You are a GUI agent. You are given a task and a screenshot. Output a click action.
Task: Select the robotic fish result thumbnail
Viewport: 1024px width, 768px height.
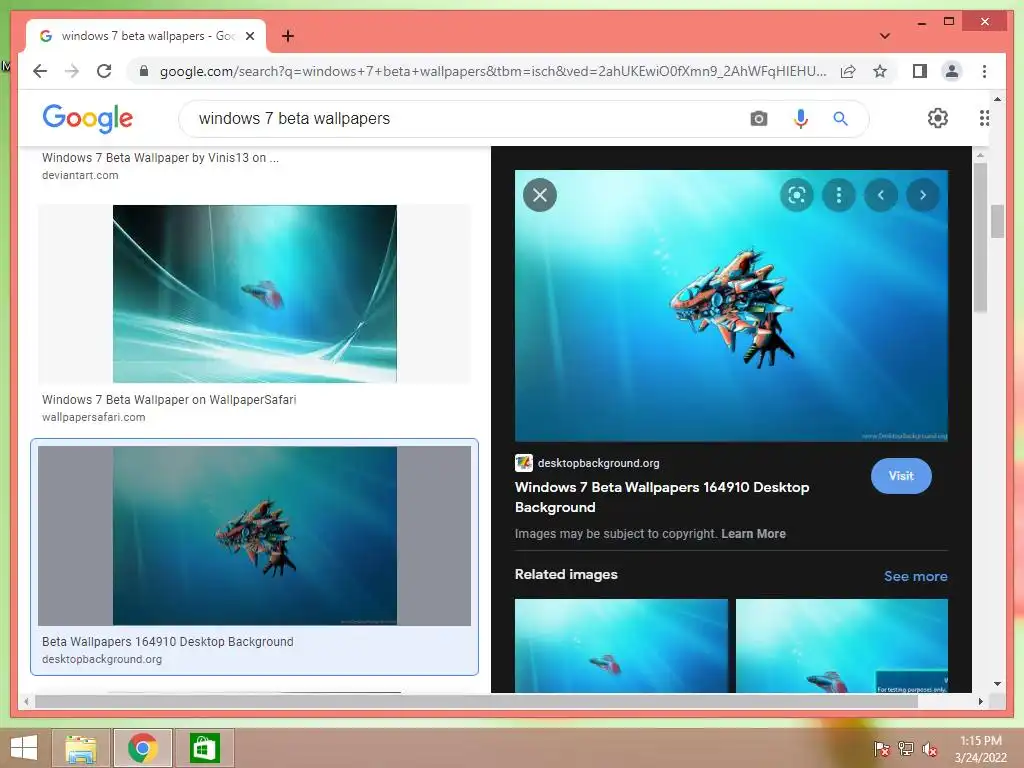255,536
